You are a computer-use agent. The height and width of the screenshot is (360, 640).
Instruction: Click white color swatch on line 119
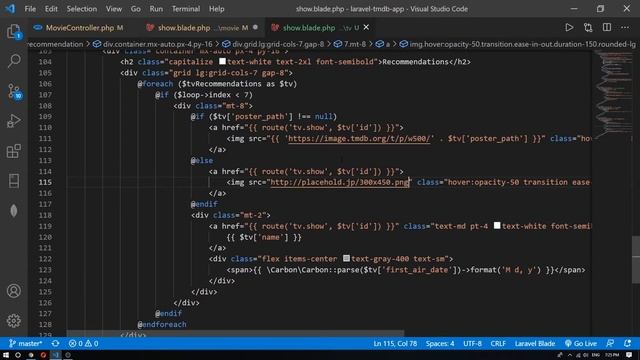point(497,225)
